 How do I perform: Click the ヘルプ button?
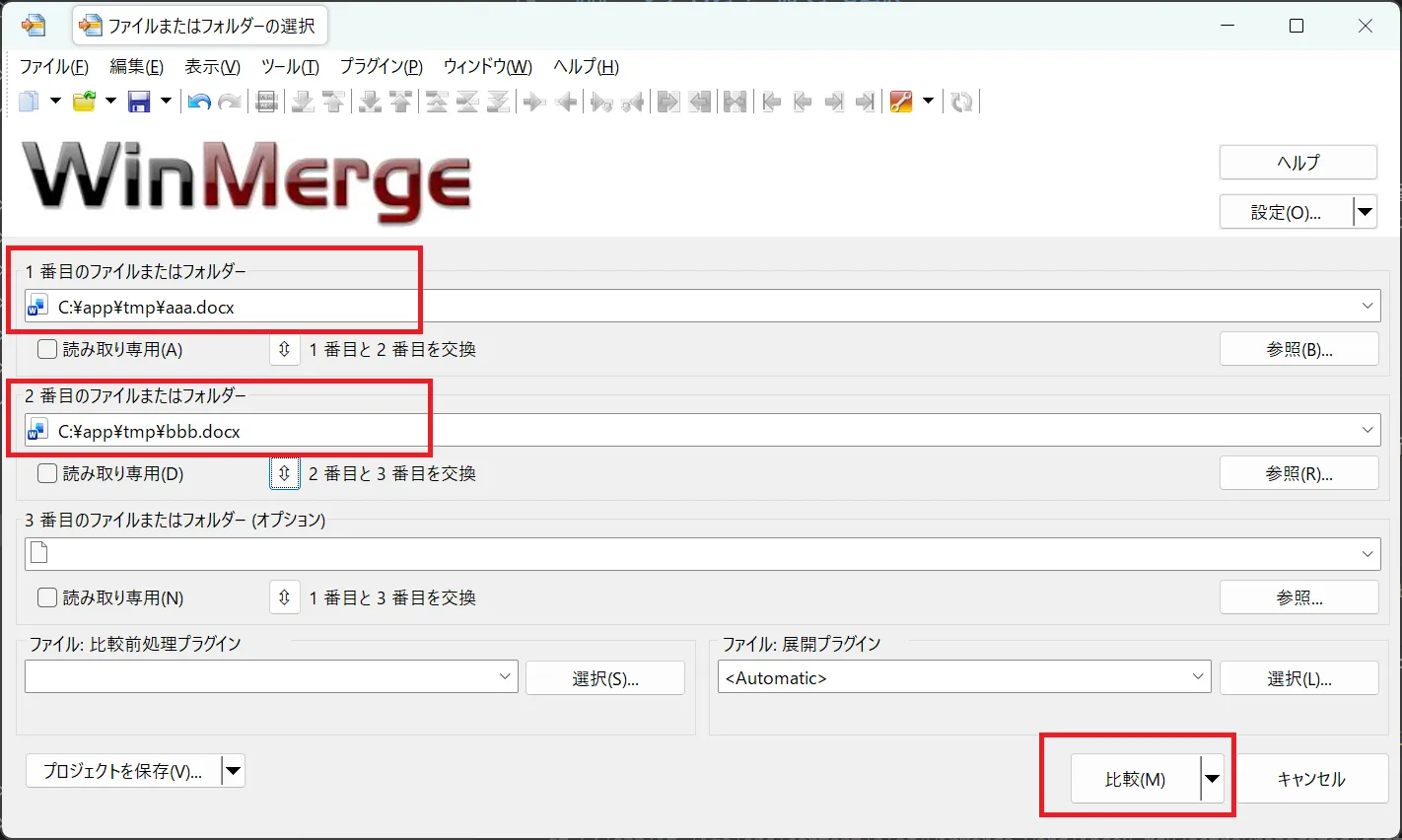pyautogui.click(x=1298, y=163)
